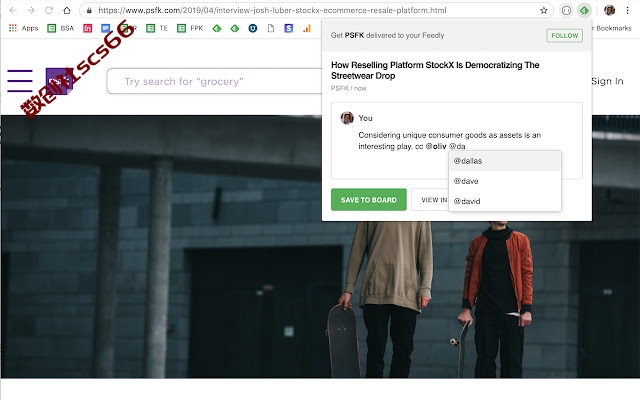Open the blank document bookmark

pos(271,28)
